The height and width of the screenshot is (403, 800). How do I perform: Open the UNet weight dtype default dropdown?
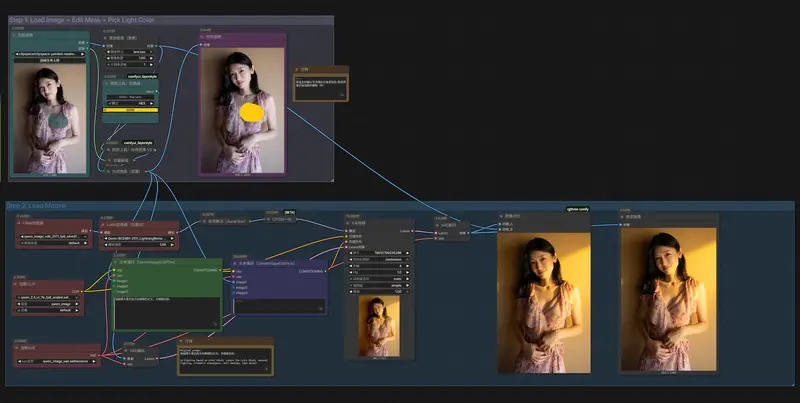[54, 243]
